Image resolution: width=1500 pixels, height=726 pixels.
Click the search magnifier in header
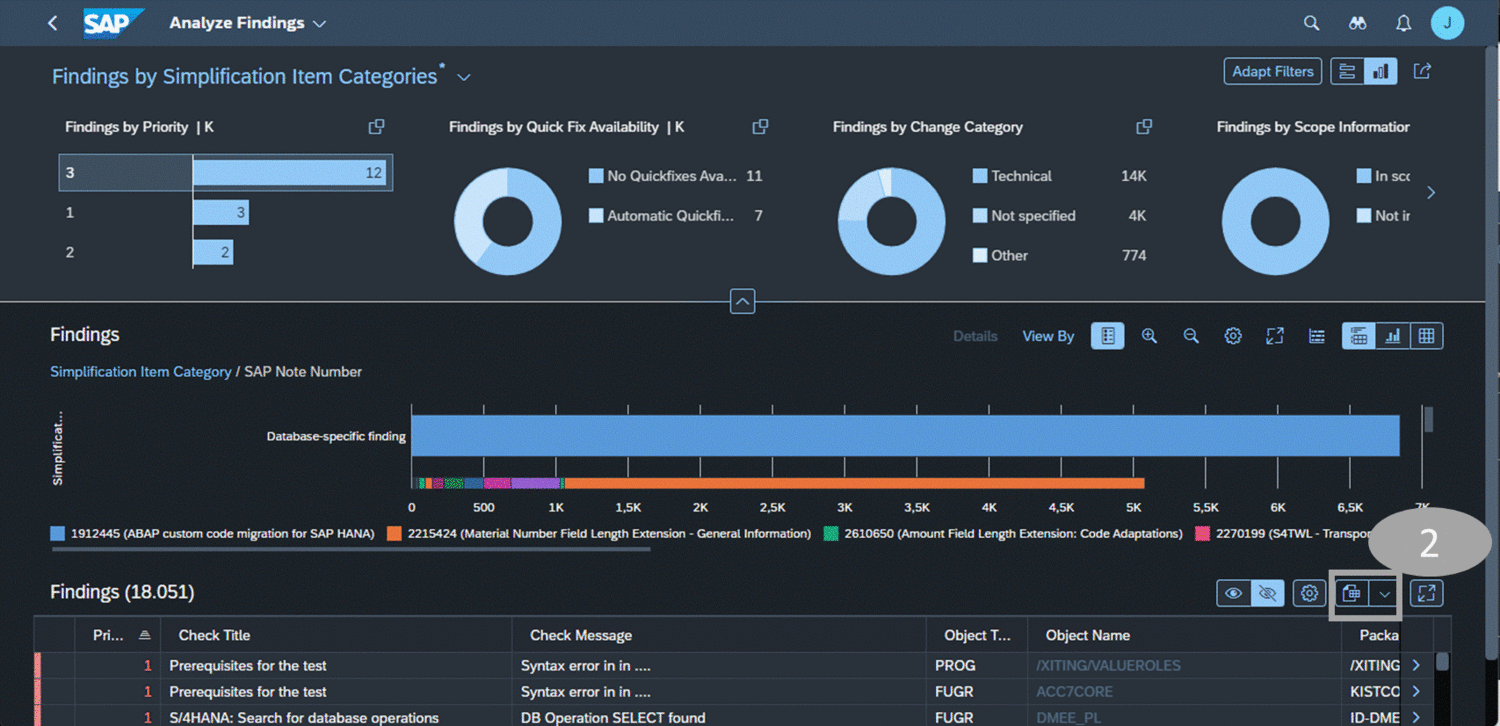tap(1311, 23)
